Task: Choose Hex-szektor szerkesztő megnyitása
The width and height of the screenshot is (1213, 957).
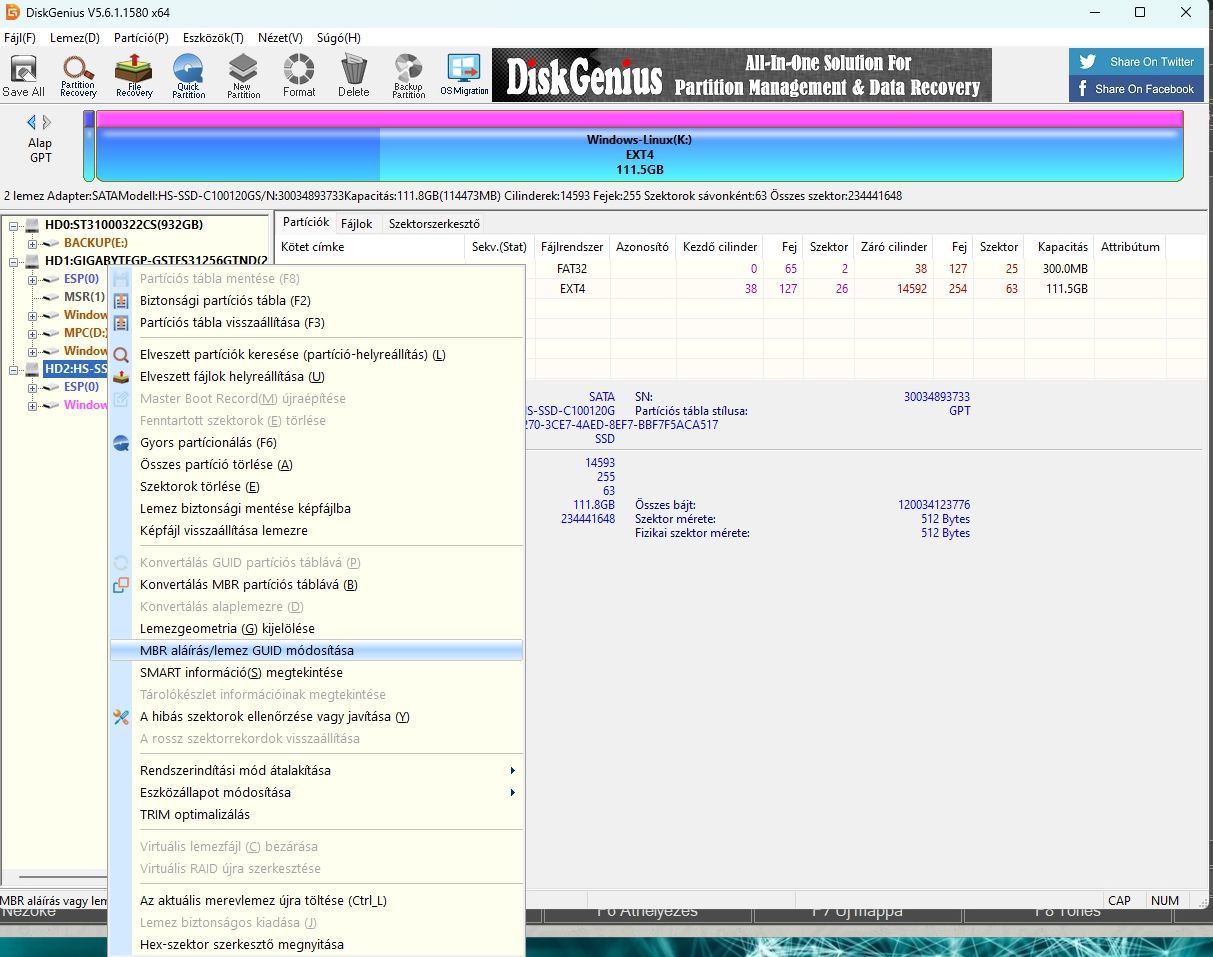Action: (x=316, y=945)
